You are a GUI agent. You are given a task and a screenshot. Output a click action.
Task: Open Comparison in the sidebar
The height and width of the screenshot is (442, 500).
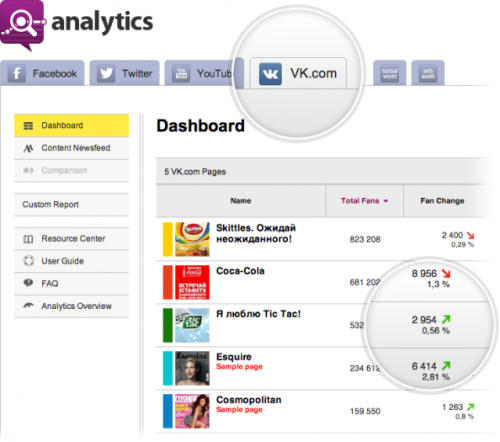[x=71, y=170]
